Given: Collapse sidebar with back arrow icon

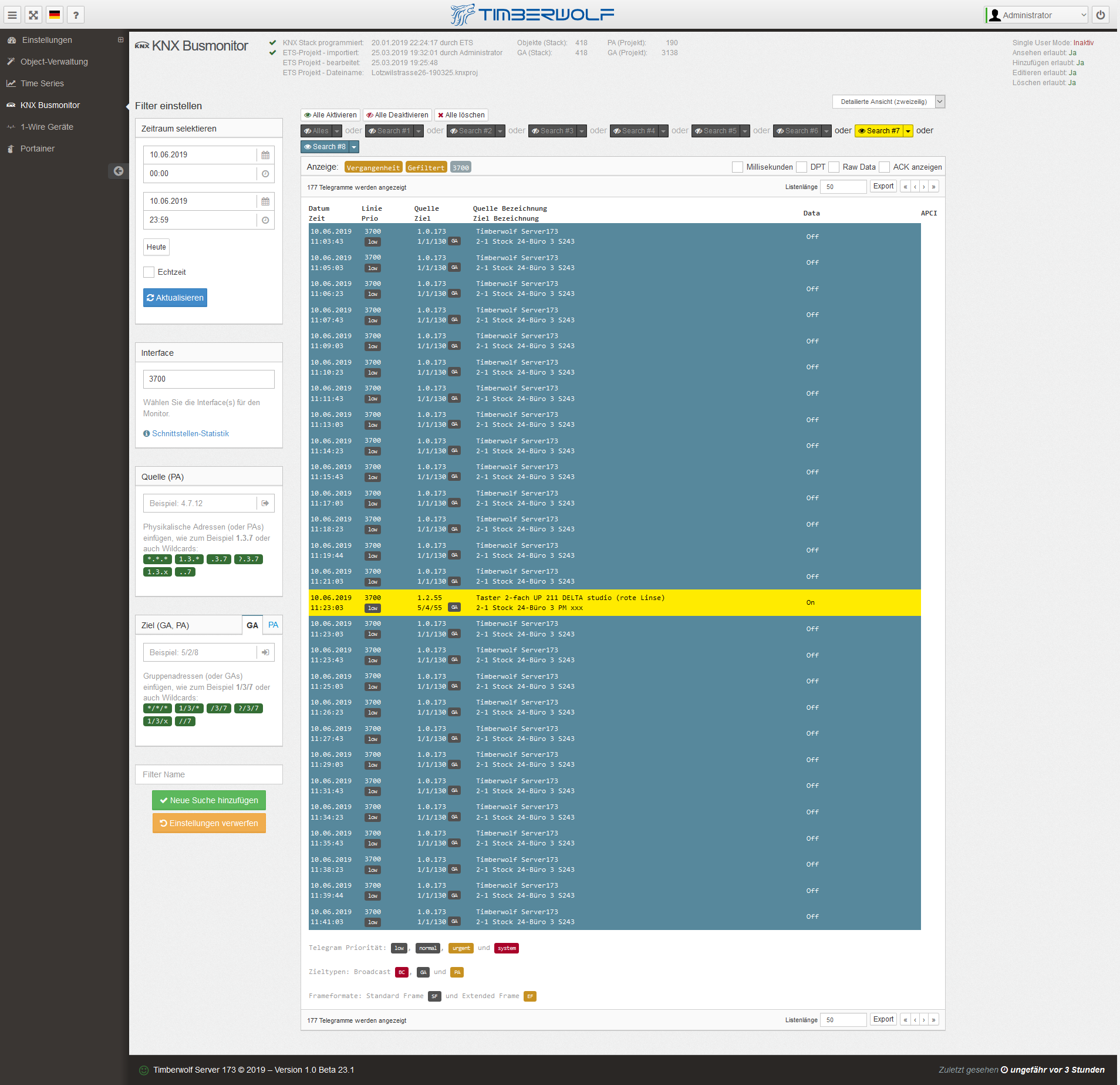Looking at the screenshot, I should click(119, 171).
